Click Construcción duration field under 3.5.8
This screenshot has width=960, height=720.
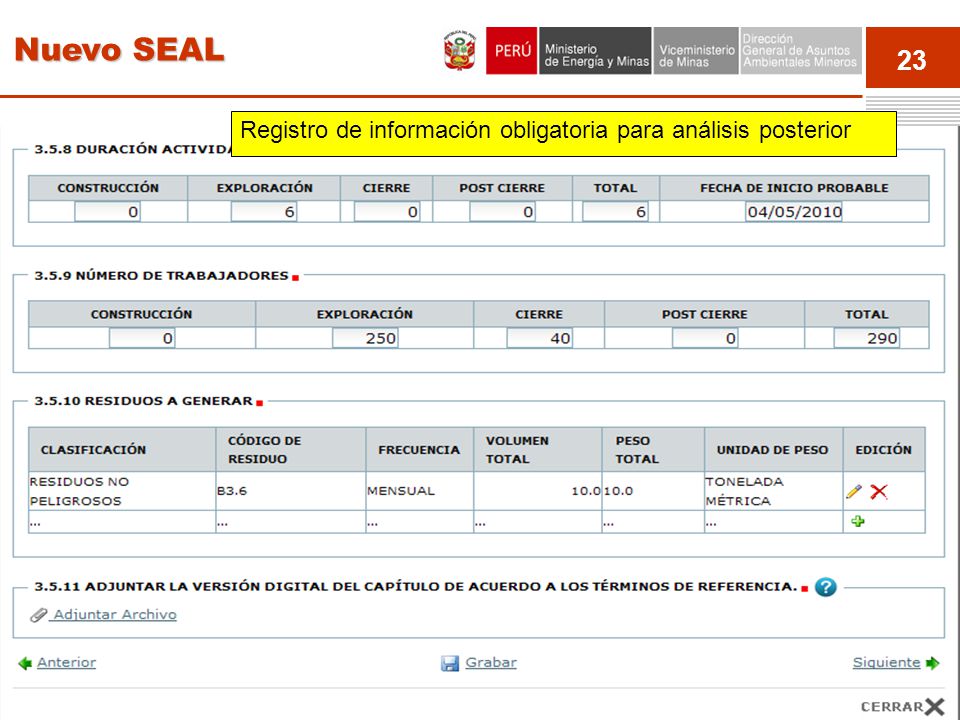(x=107, y=212)
